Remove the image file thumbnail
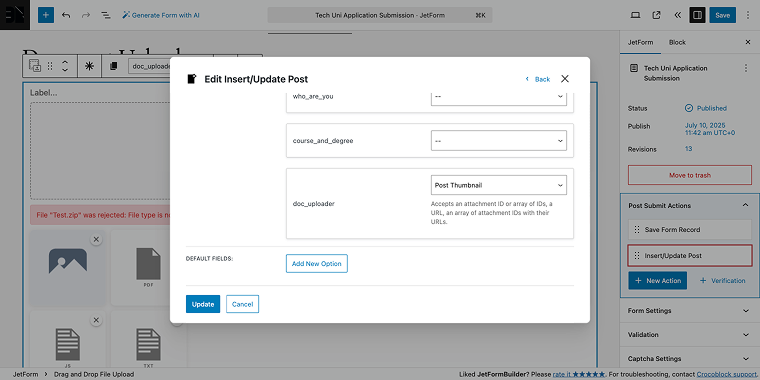 96,239
